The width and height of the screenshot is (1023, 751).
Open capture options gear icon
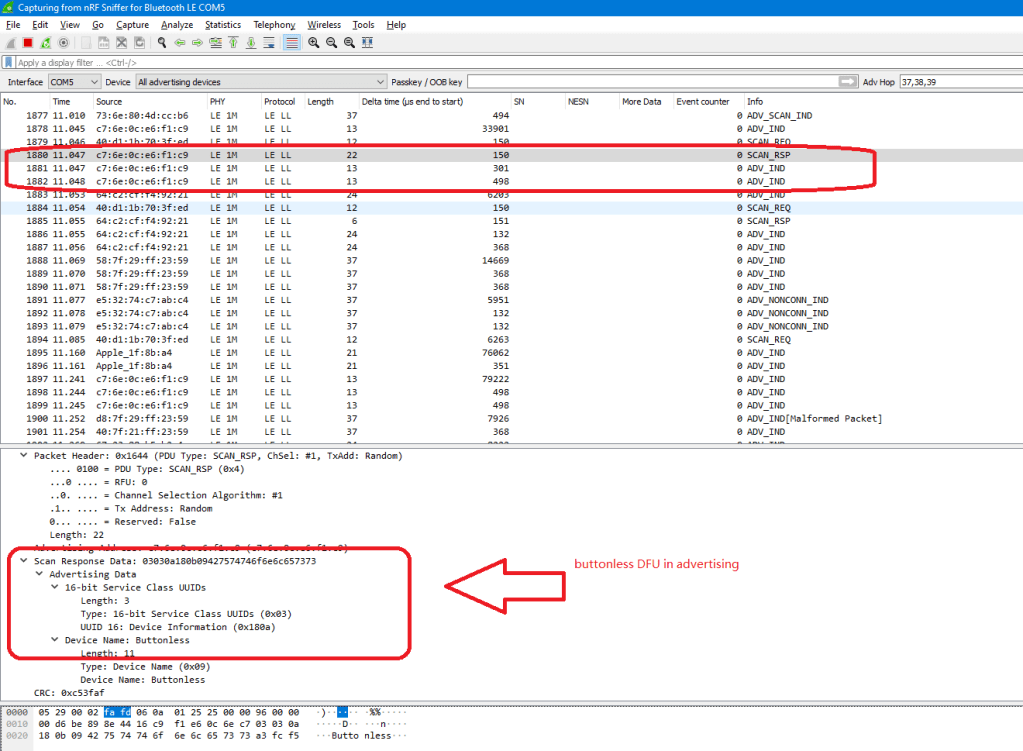coord(64,43)
